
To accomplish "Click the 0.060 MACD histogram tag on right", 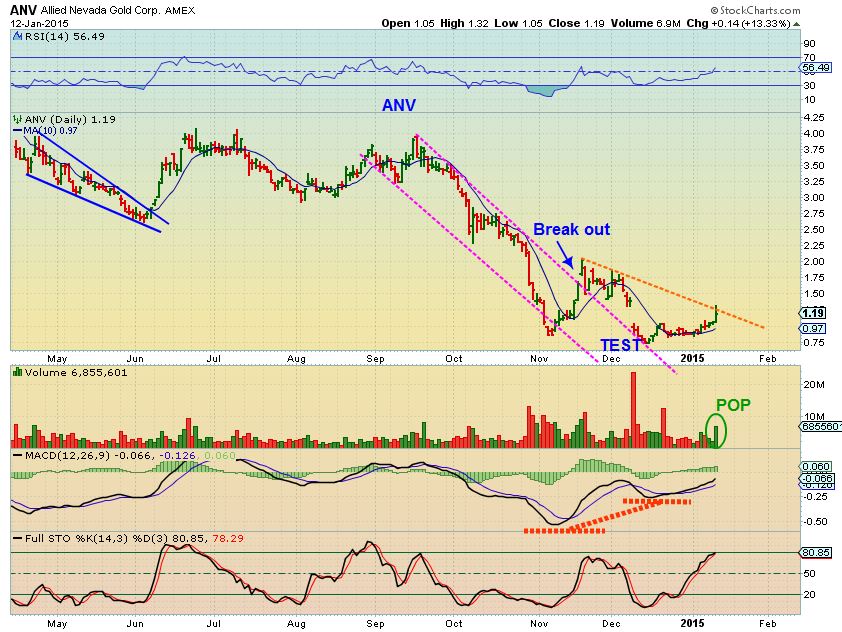I will point(816,467).
